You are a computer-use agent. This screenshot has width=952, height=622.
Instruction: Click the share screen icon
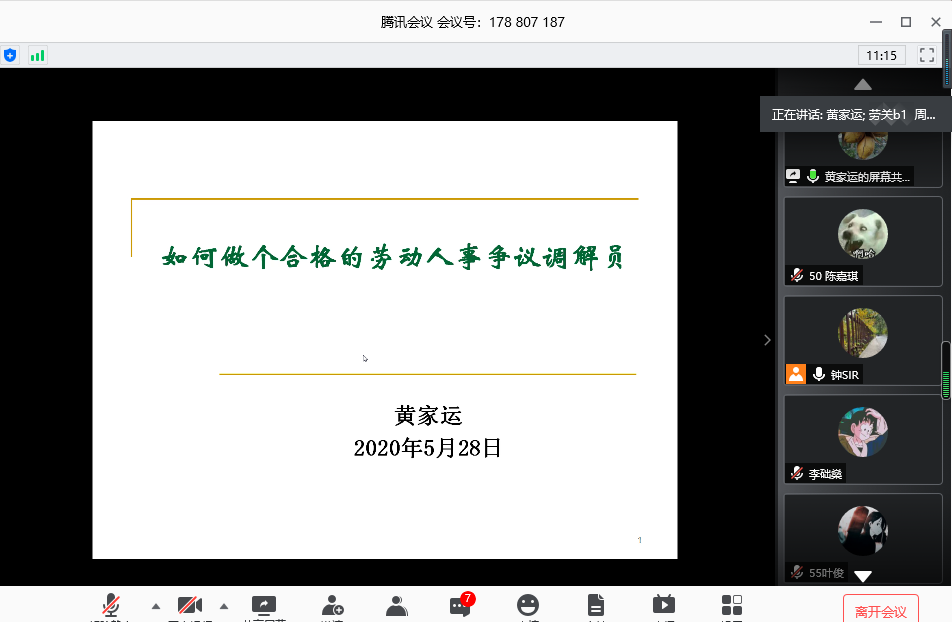tap(264, 605)
